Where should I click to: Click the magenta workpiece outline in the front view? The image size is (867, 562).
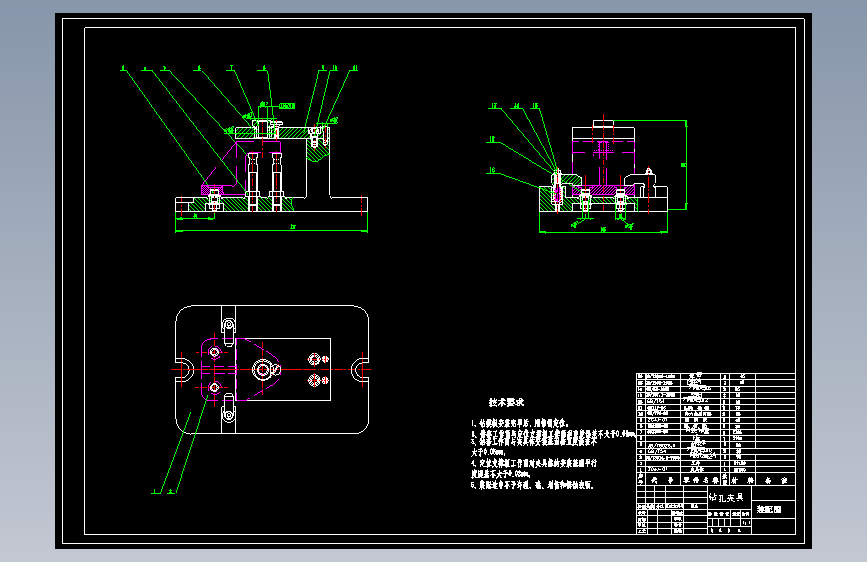pos(242,167)
